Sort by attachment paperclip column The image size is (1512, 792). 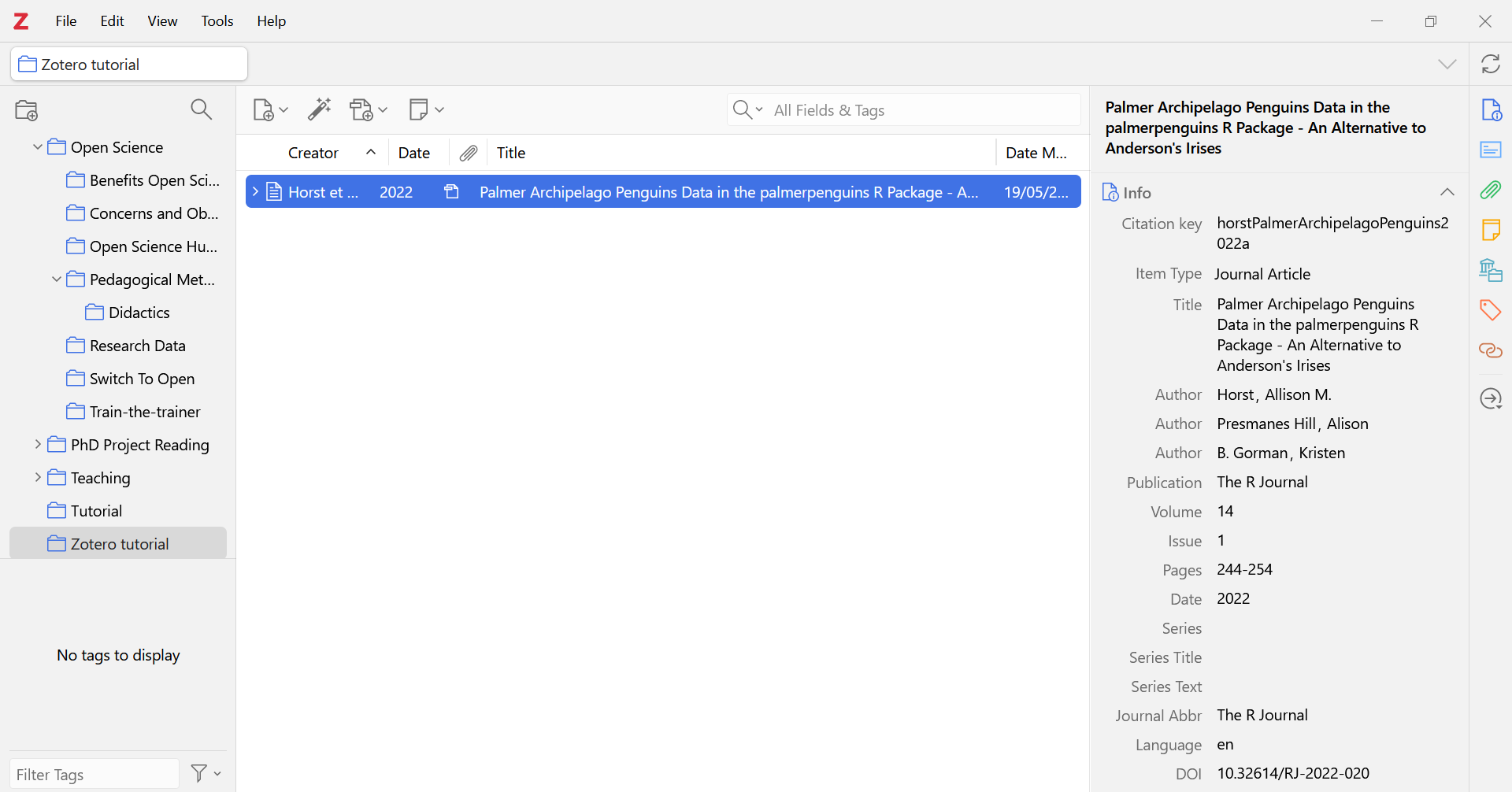pos(469,153)
